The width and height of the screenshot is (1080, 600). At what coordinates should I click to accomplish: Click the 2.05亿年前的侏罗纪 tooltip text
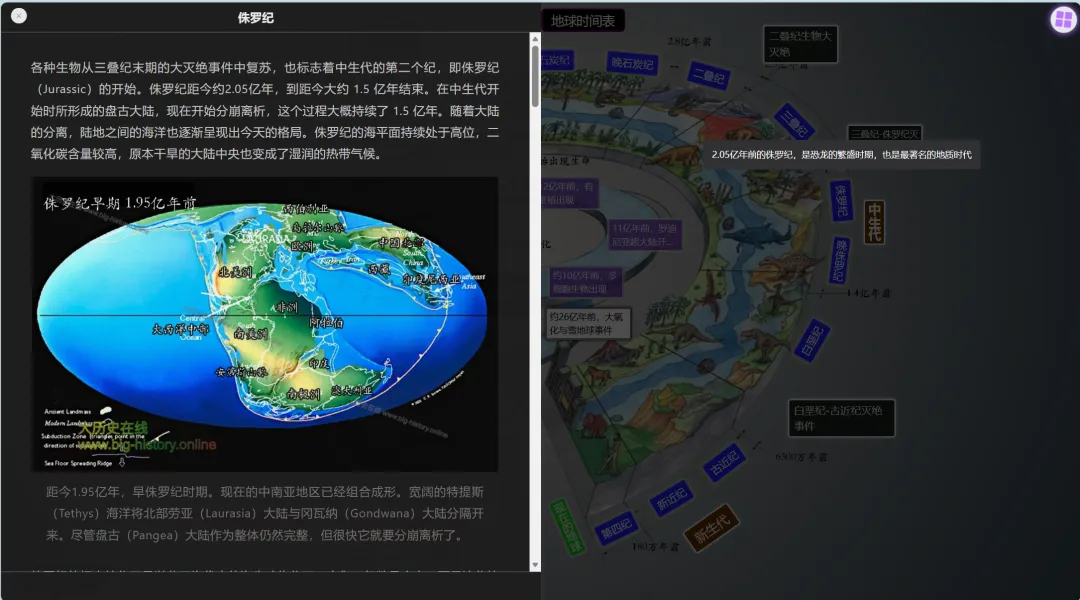click(841, 154)
